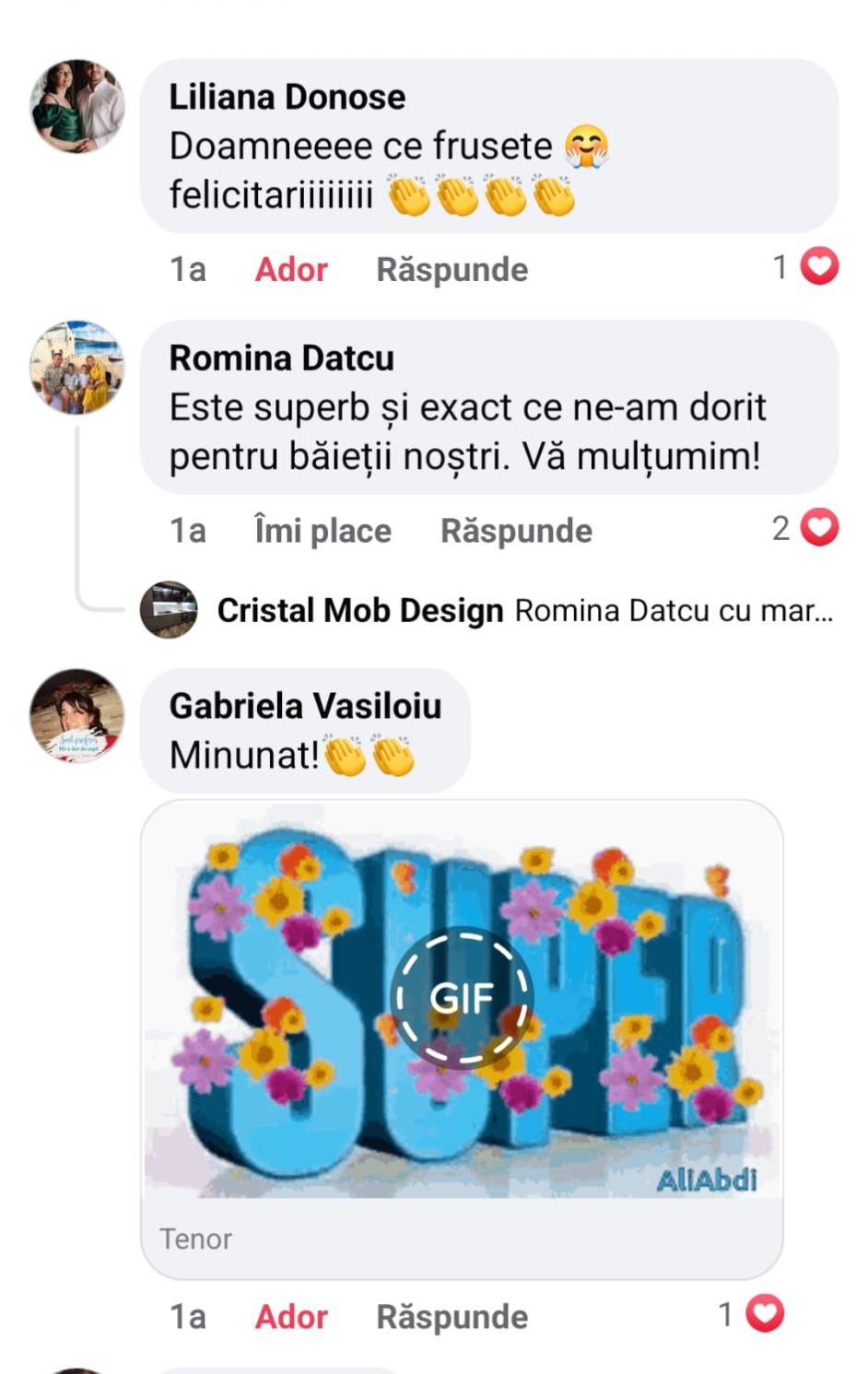Open Liliana Donose's profile name link
The height and width of the screenshot is (1374, 868).
(287, 97)
